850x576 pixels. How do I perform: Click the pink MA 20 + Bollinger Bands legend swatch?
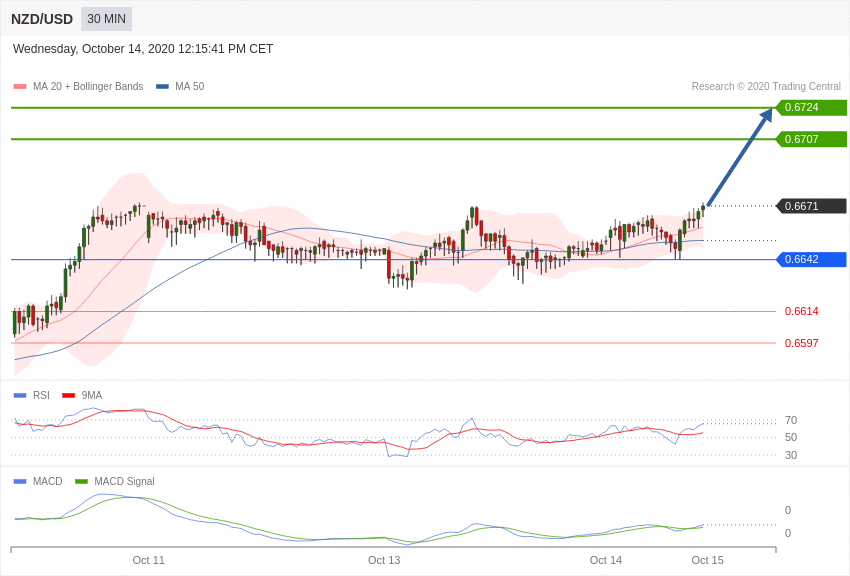[x=20, y=87]
